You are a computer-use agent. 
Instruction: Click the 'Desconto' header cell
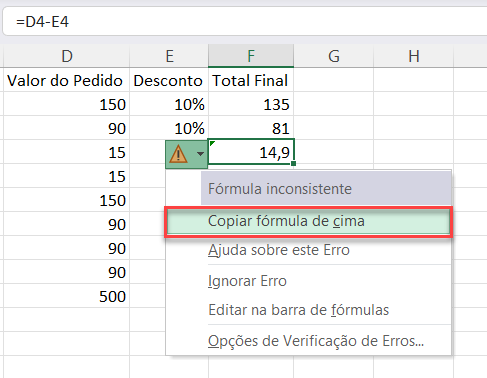[169, 80]
